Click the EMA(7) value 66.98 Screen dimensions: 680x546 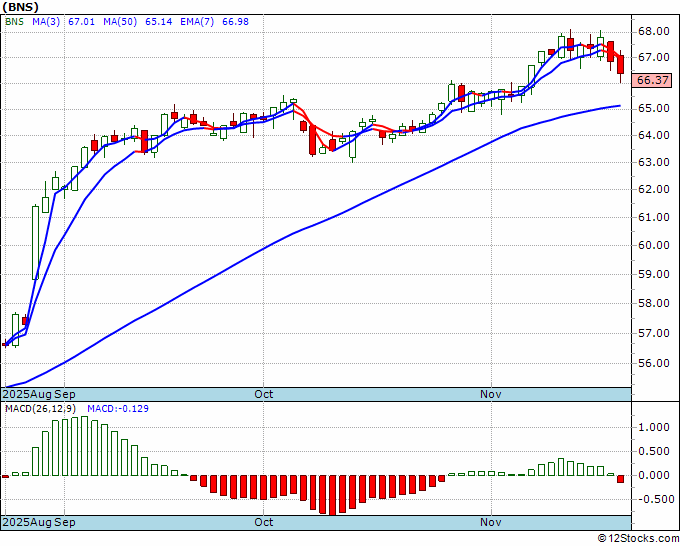[235, 22]
